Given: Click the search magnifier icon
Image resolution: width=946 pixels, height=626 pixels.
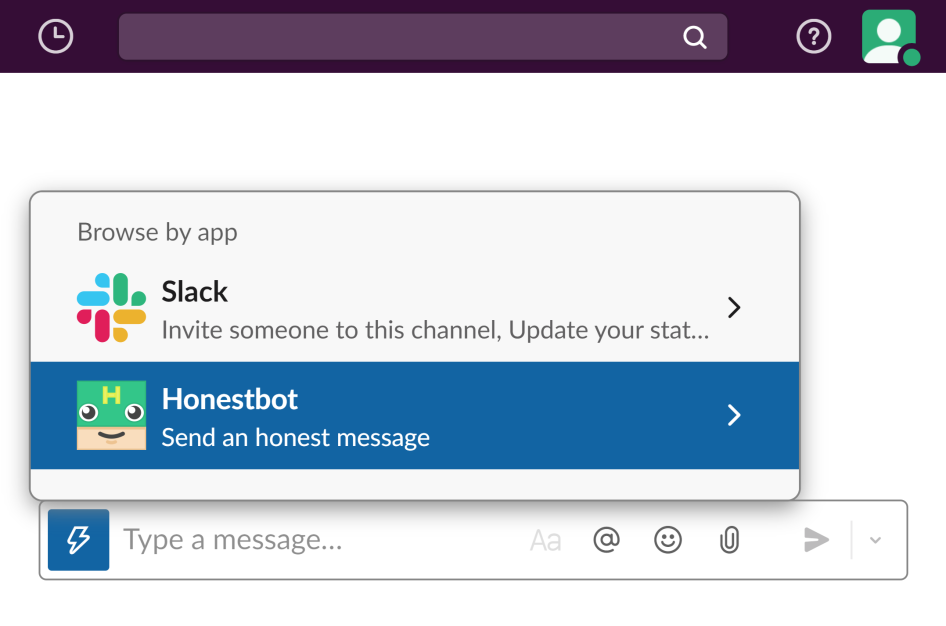Looking at the screenshot, I should click(694, 37).
